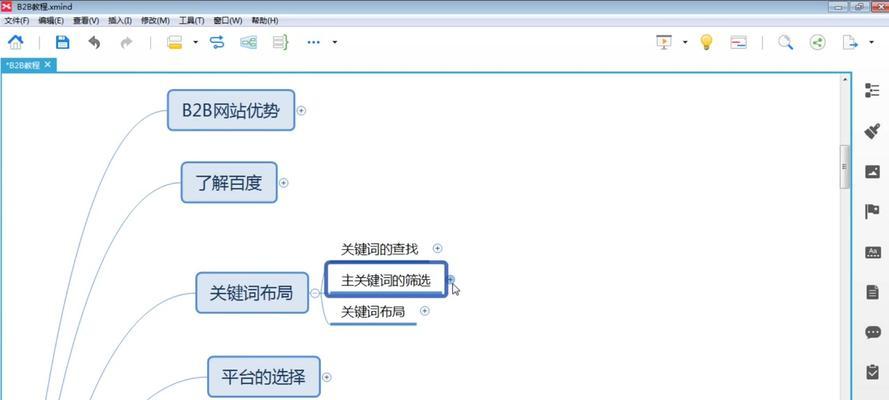Expand the B2B网站优势 topic
This screenshot has width=889, height=400.
click(x=301, y=110)
